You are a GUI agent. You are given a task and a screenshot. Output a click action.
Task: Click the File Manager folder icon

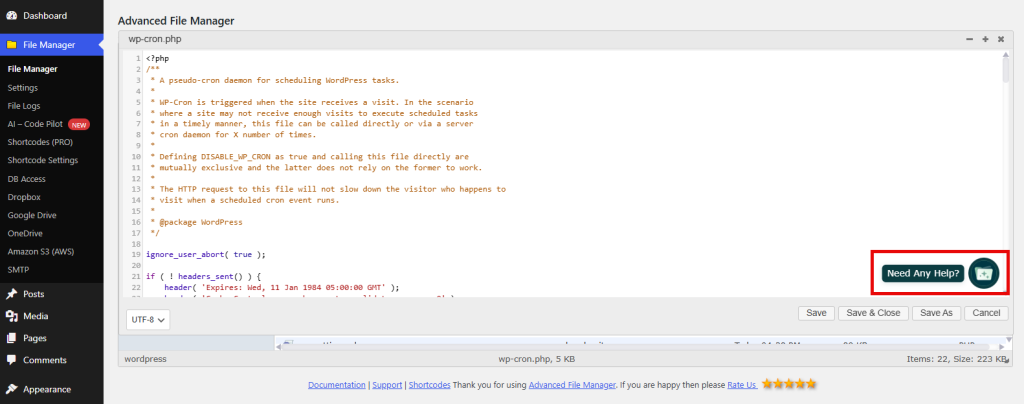coord(11,45)
